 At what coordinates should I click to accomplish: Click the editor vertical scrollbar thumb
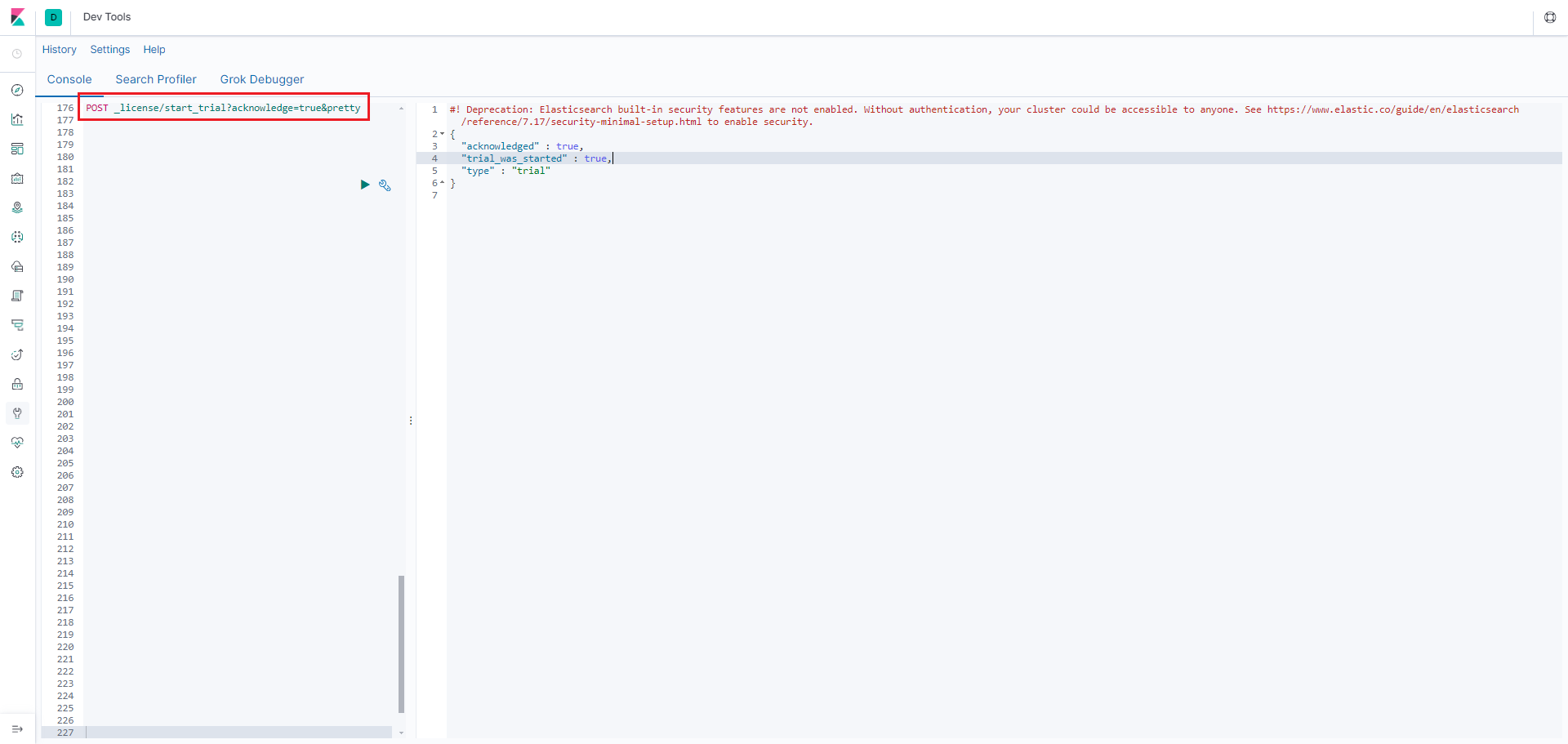pos(401,644)
